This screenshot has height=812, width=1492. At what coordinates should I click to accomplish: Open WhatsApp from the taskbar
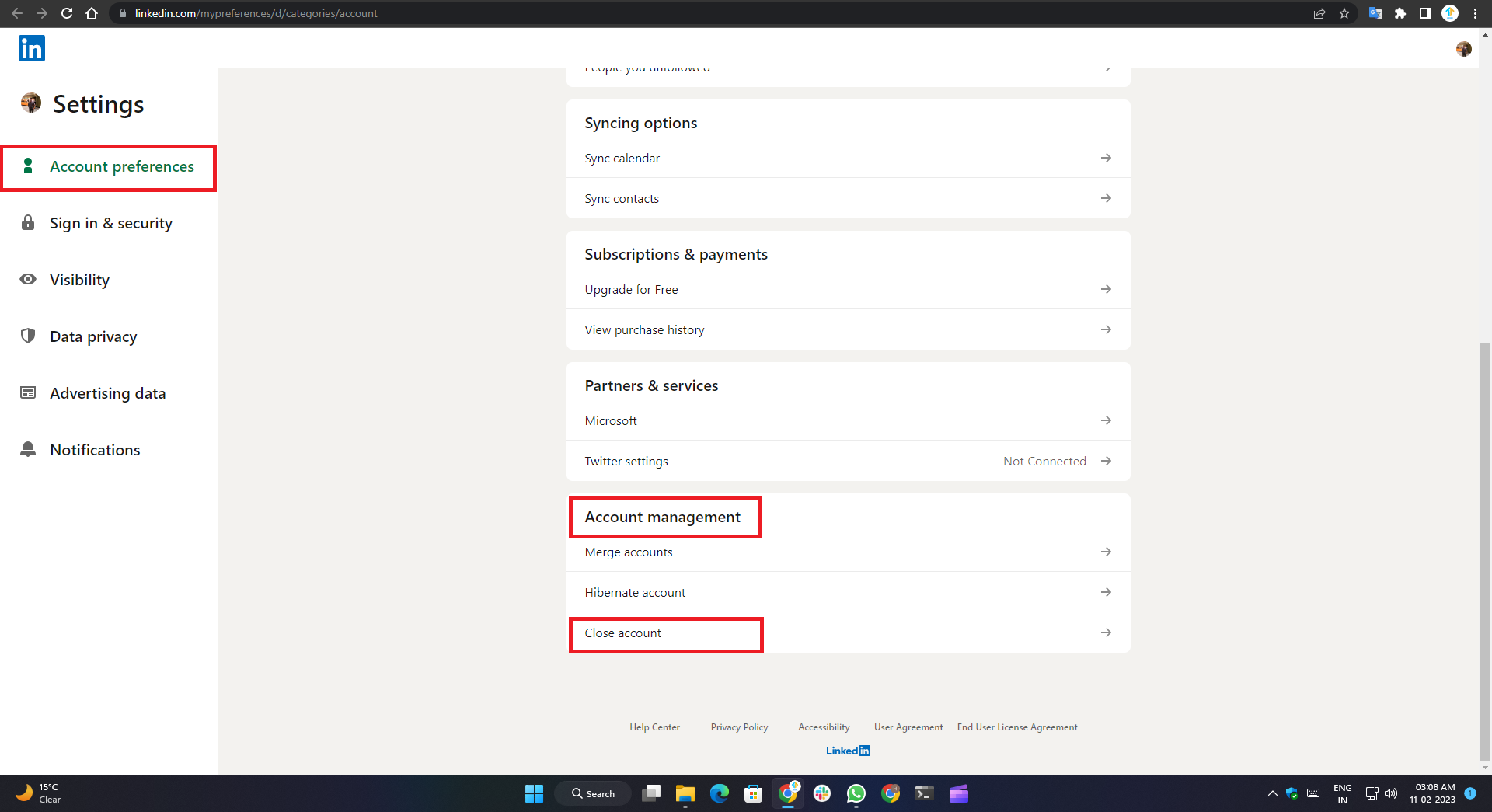pyautogui.click(x=856, y=793)
